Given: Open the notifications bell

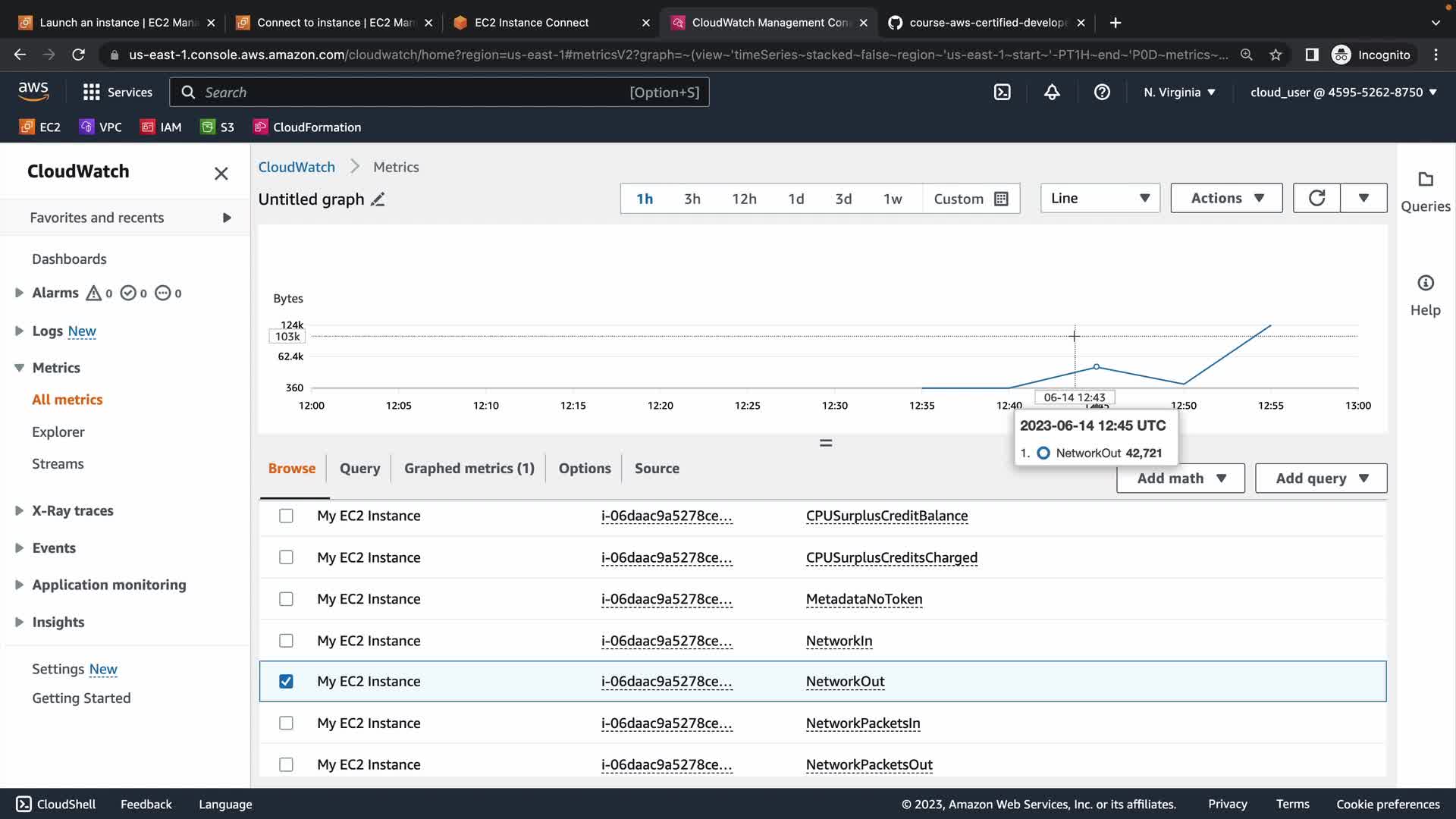Looking at the screenshot, I should (1052, 92).
